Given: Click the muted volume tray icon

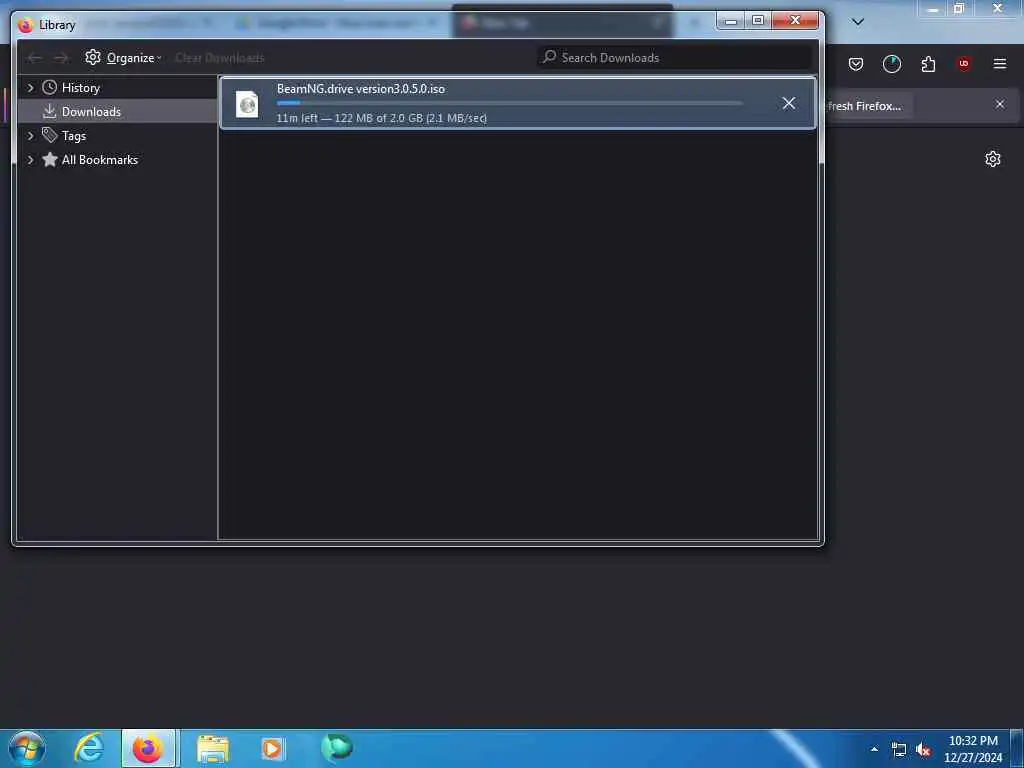Looking at the screenshot, I should [923, 750].
